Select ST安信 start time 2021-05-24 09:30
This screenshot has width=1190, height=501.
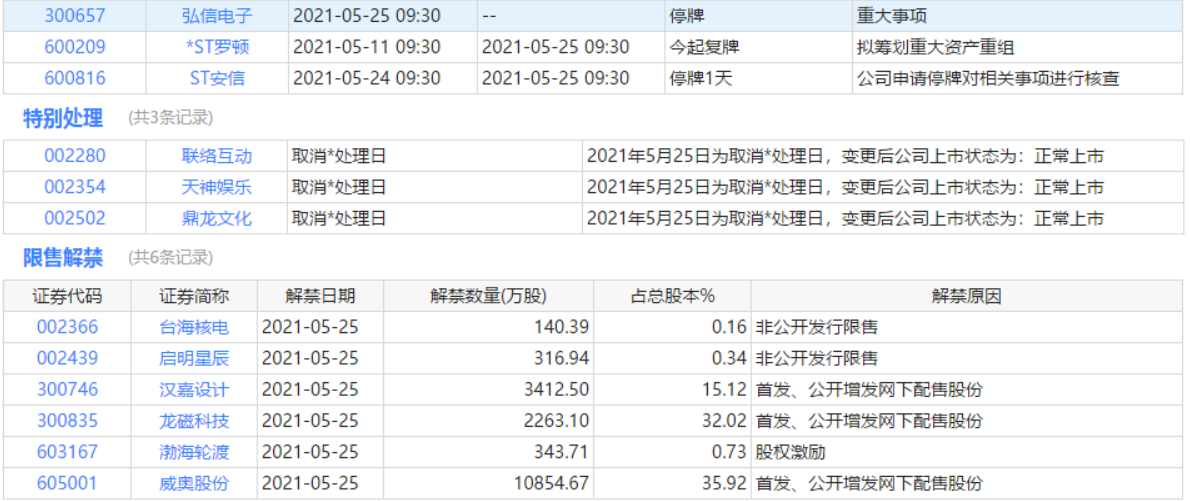366,78
